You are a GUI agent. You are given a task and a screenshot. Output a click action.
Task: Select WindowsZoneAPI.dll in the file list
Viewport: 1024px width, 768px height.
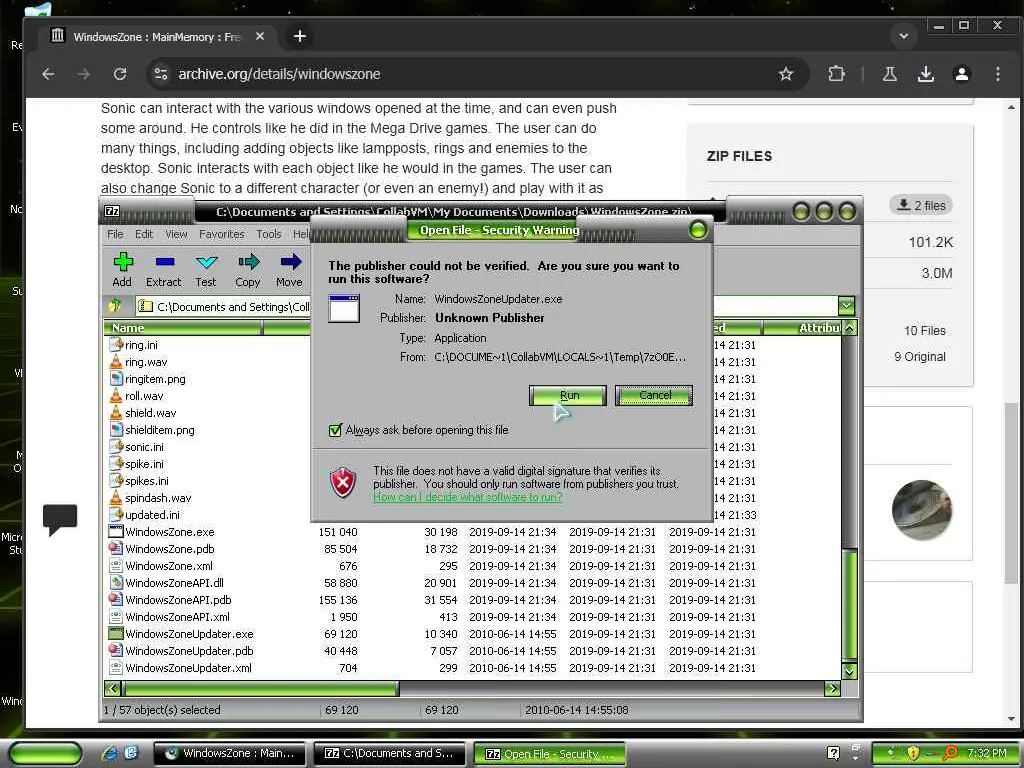point(174,583)
